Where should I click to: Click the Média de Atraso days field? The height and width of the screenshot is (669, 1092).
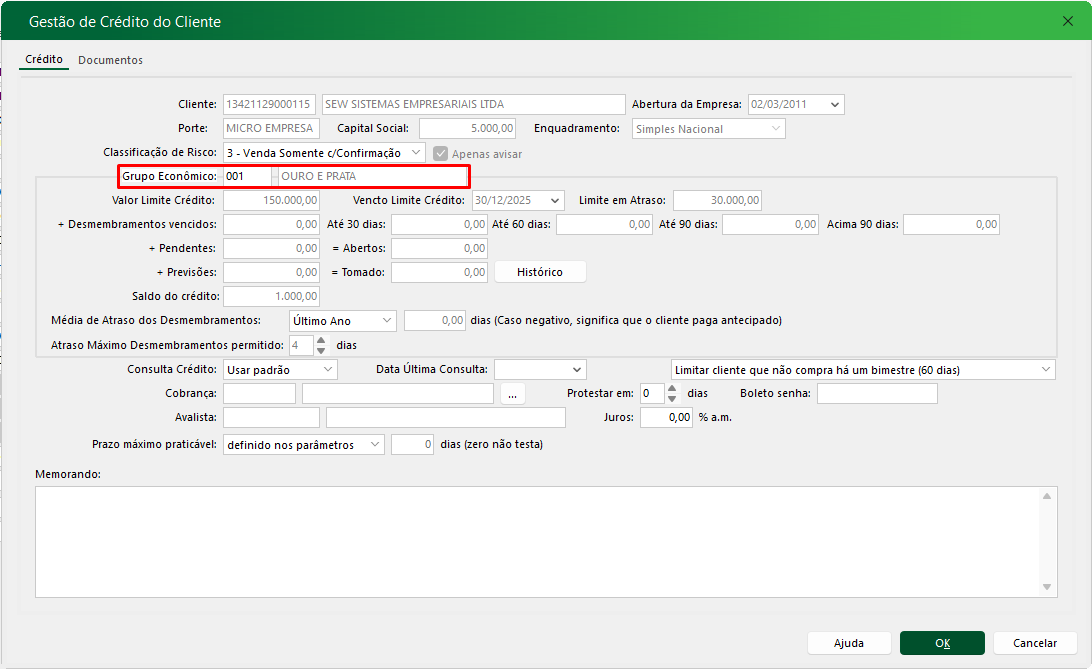point(435,321)
